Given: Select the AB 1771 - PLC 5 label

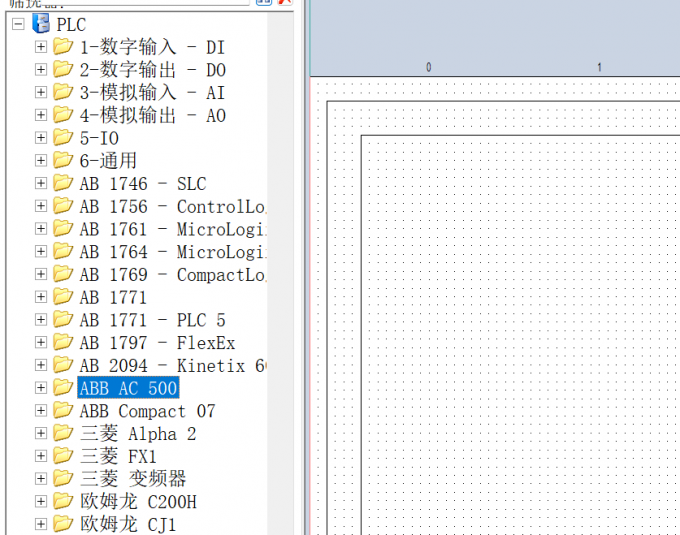Looking at the screenshot, I should (x=153, y=320).
